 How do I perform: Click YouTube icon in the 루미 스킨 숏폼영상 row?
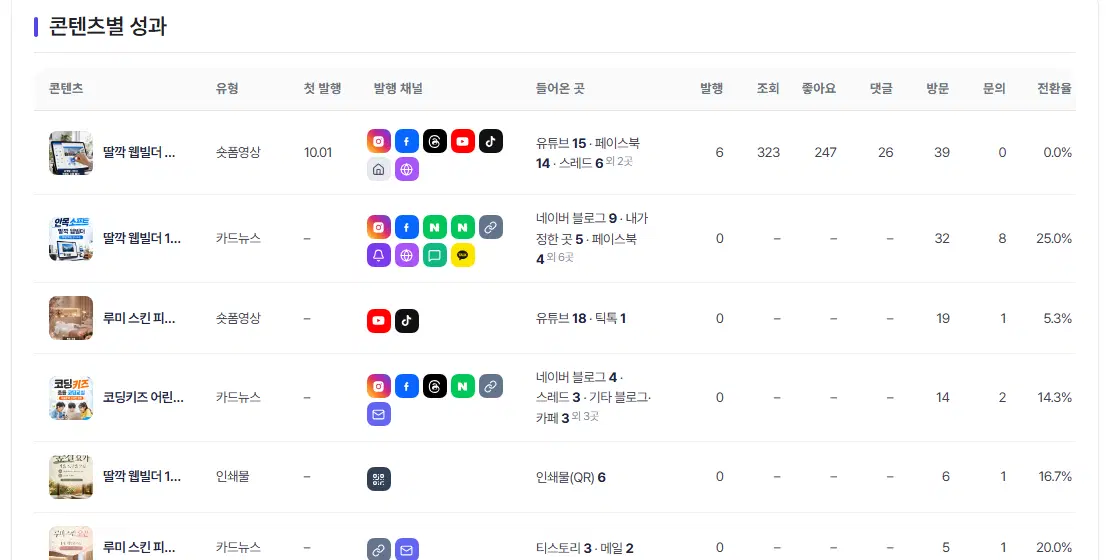click(379, 321)
